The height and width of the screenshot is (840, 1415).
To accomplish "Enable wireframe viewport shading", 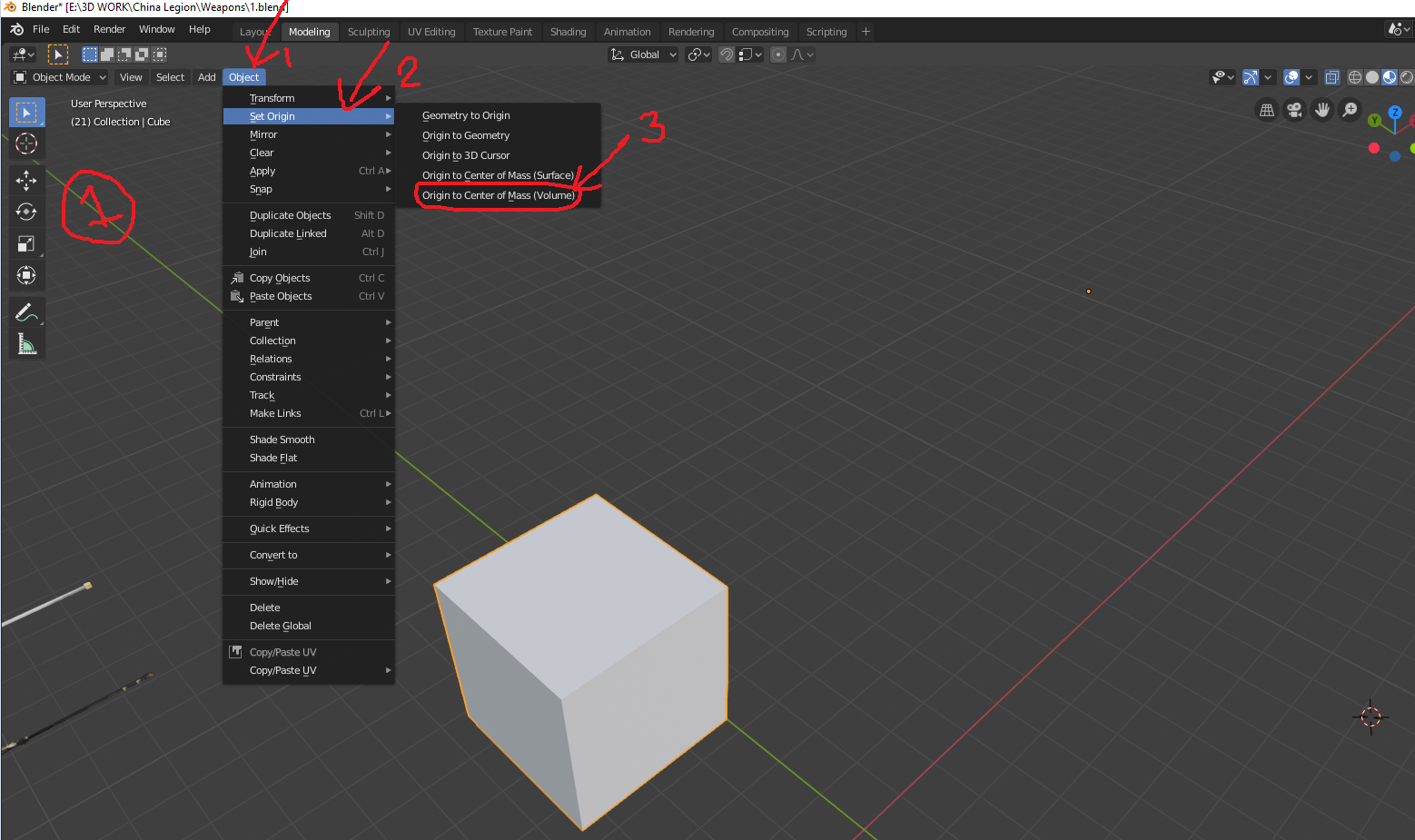I will coord(1354,77).
